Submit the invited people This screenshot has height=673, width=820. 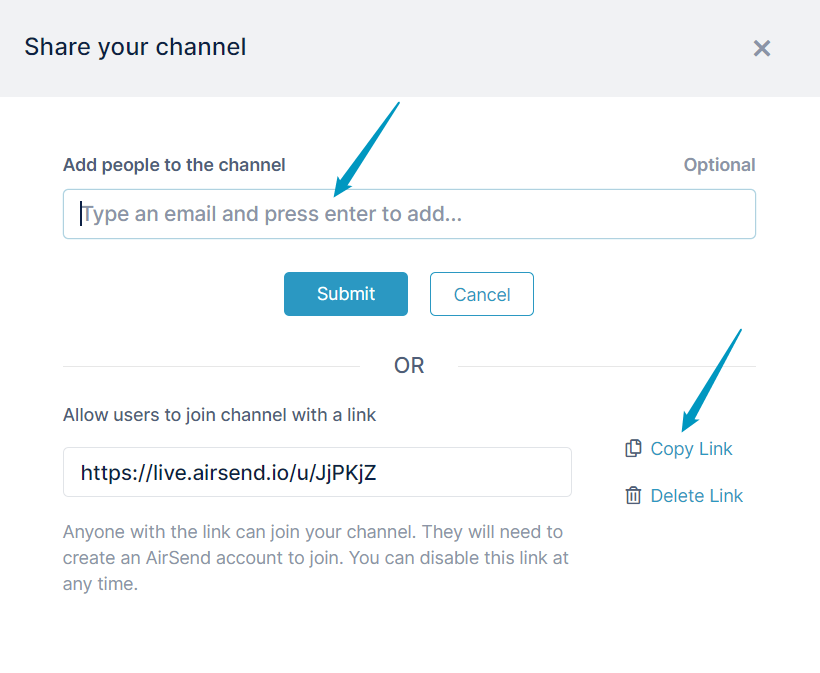pos(346,294)
